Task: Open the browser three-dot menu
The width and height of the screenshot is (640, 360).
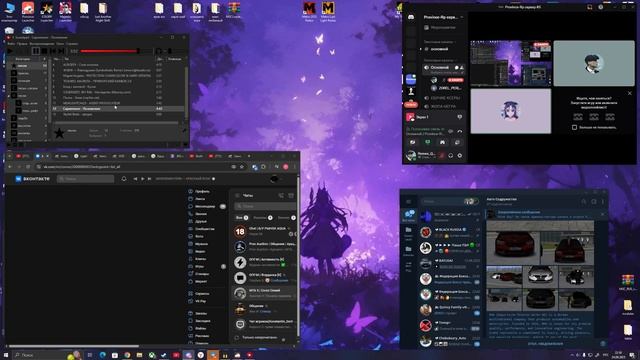Action: click(294, 167)
